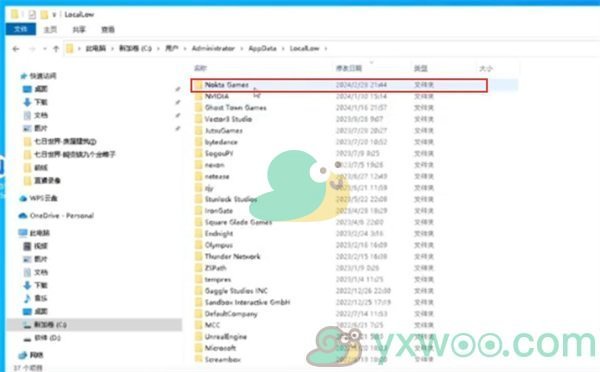Sort by the 名称 column header
600x372 pixels.
200,68
